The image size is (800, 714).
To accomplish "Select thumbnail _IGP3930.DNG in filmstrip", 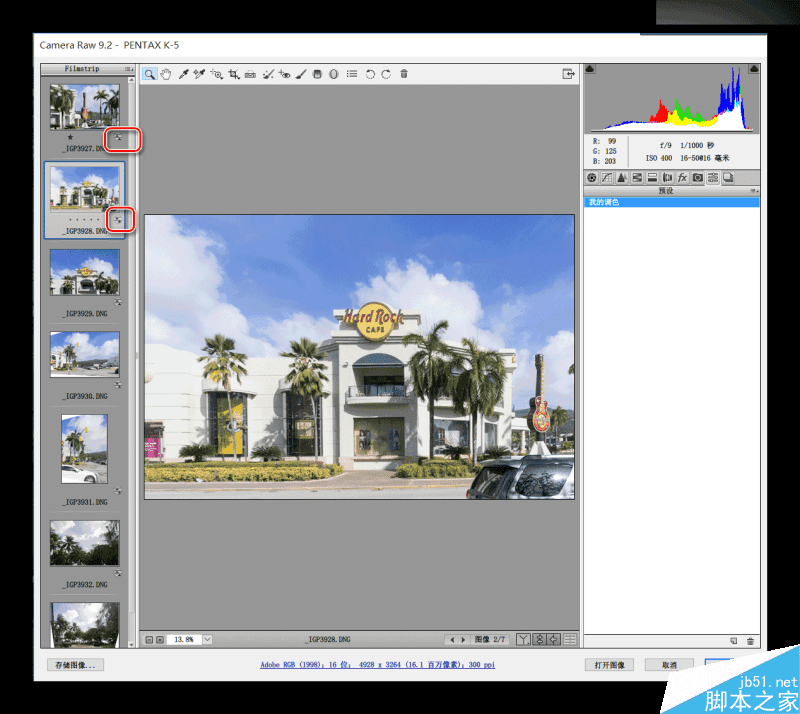I will coord(85,354).
